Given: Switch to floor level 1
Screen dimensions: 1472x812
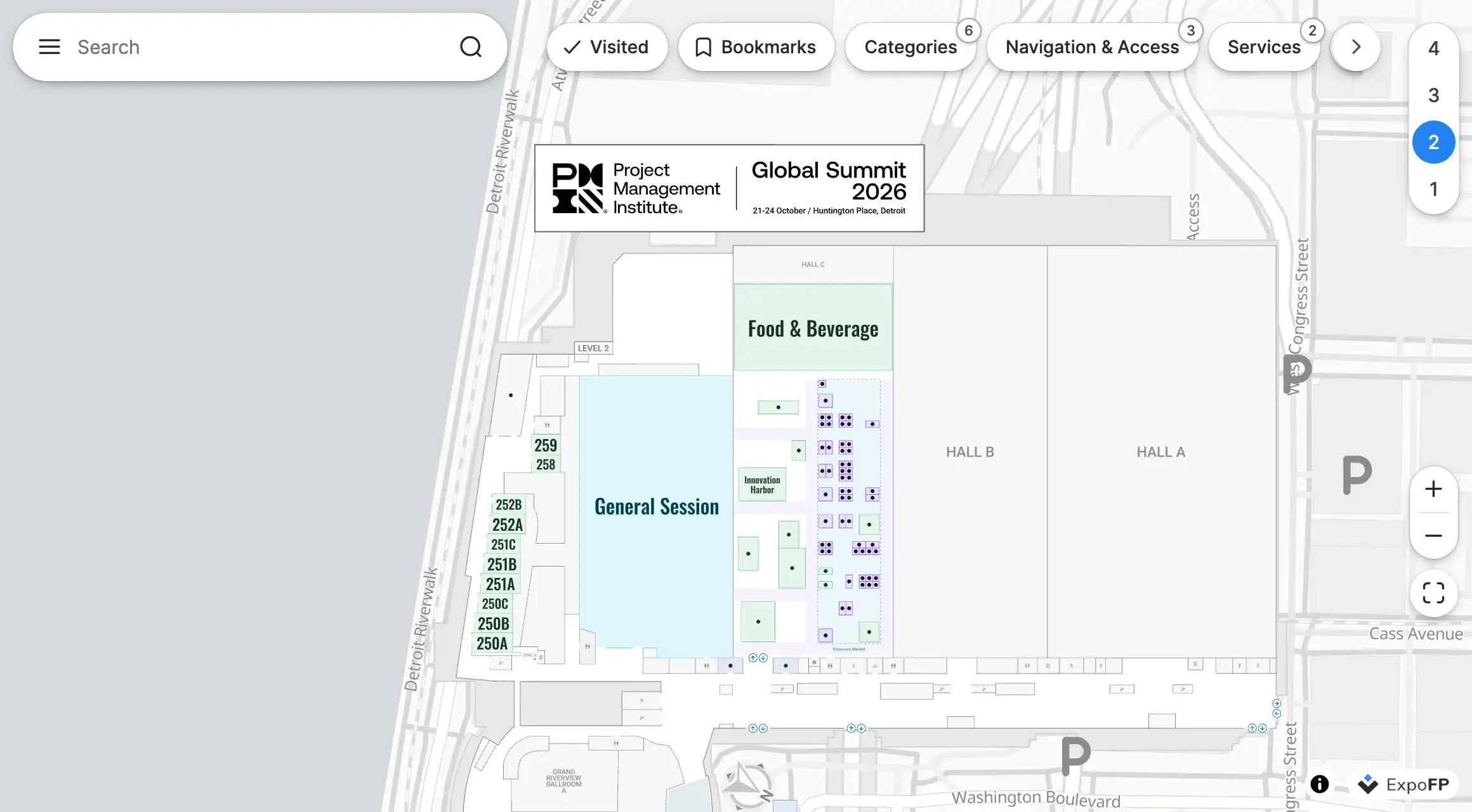Looking at the screenshot, I should coord(1433,189).
